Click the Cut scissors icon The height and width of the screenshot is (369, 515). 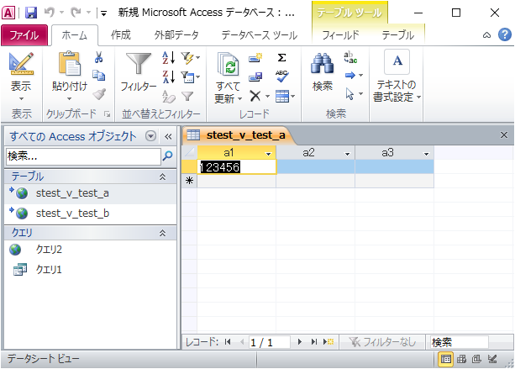click(99, 57)
